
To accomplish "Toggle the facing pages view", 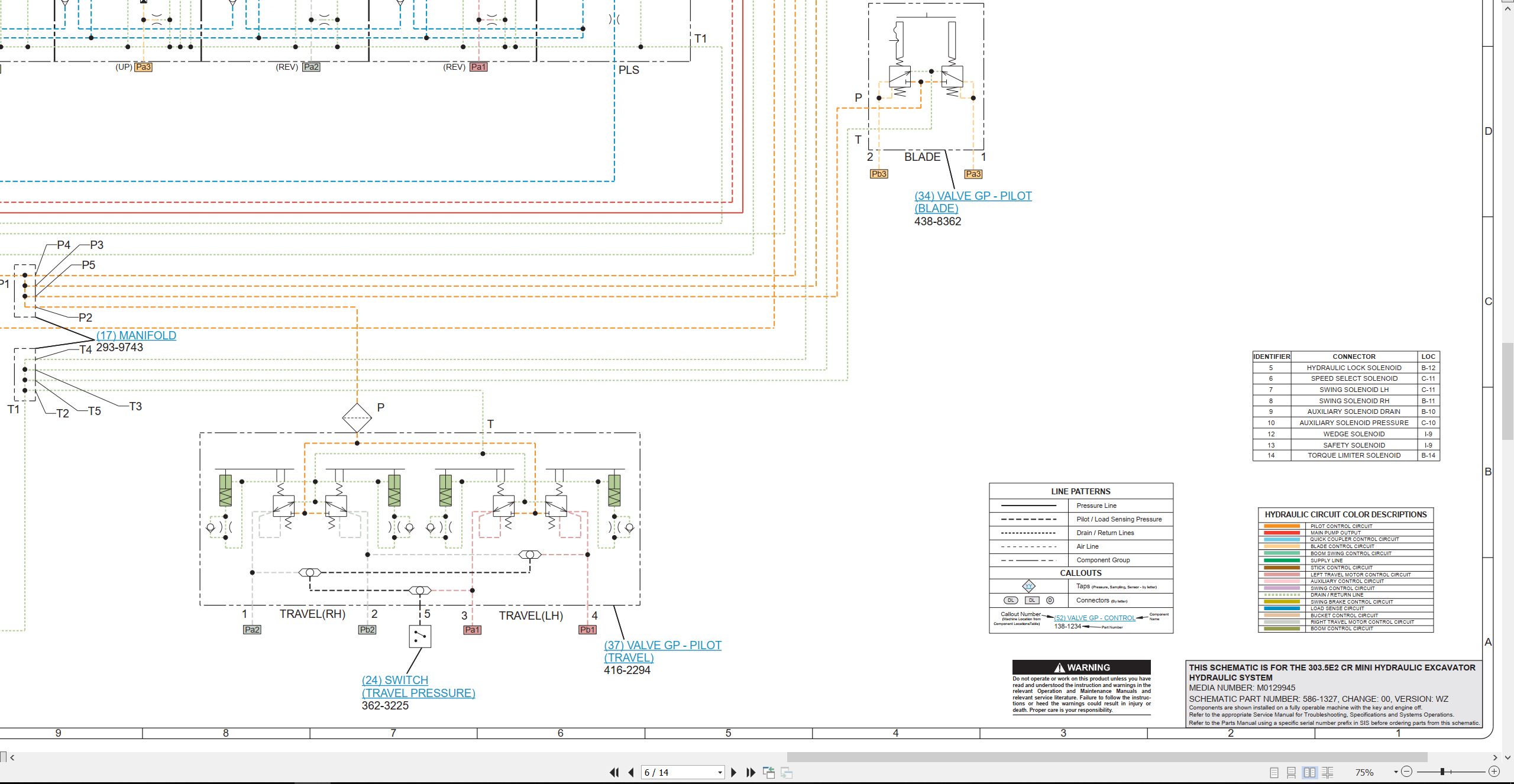I will 1310,772.
